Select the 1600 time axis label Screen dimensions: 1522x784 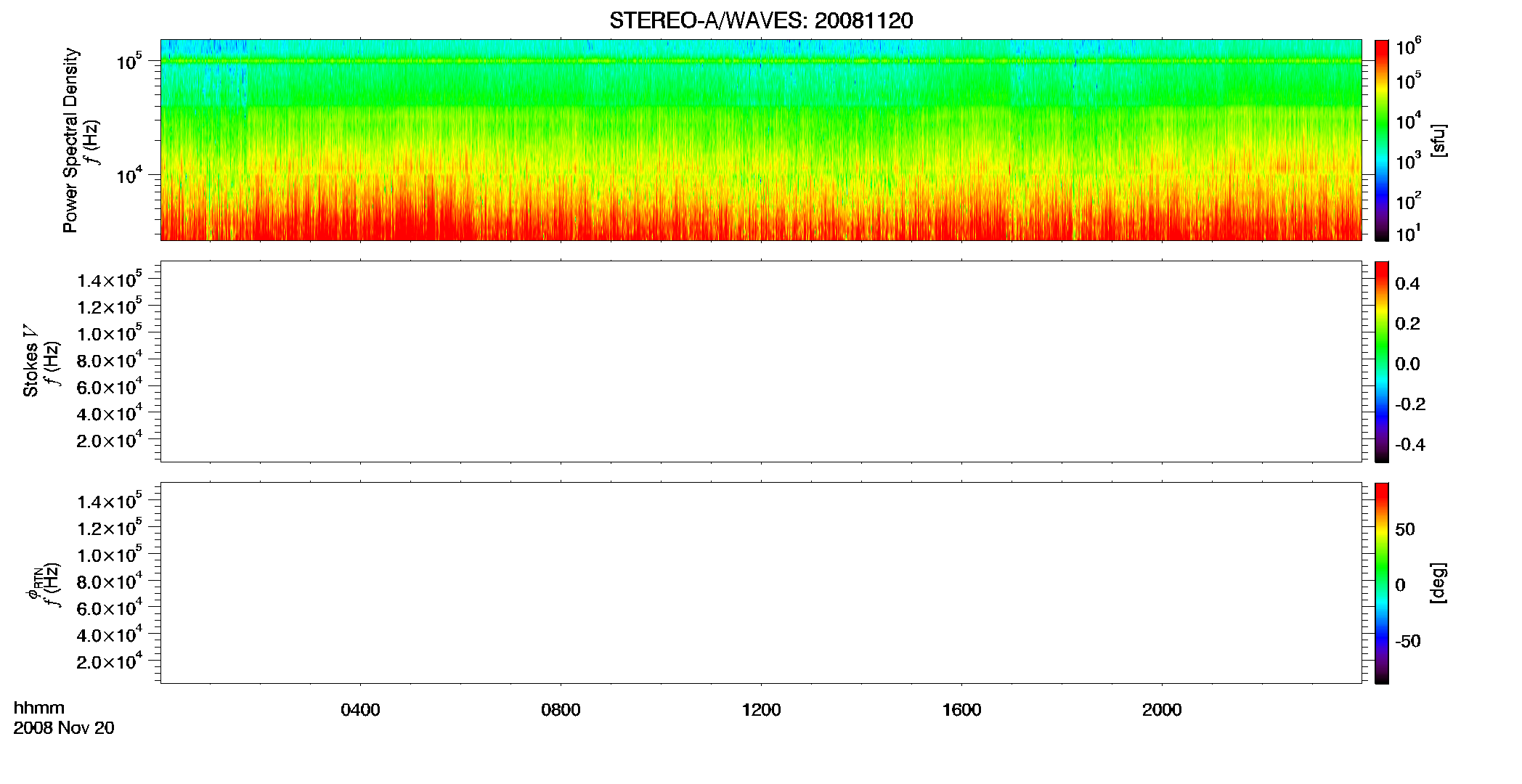pos(961,710)
